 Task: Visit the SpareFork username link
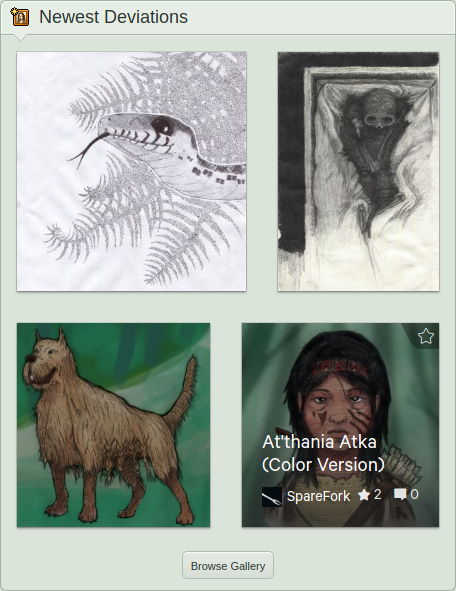(318, 496)
